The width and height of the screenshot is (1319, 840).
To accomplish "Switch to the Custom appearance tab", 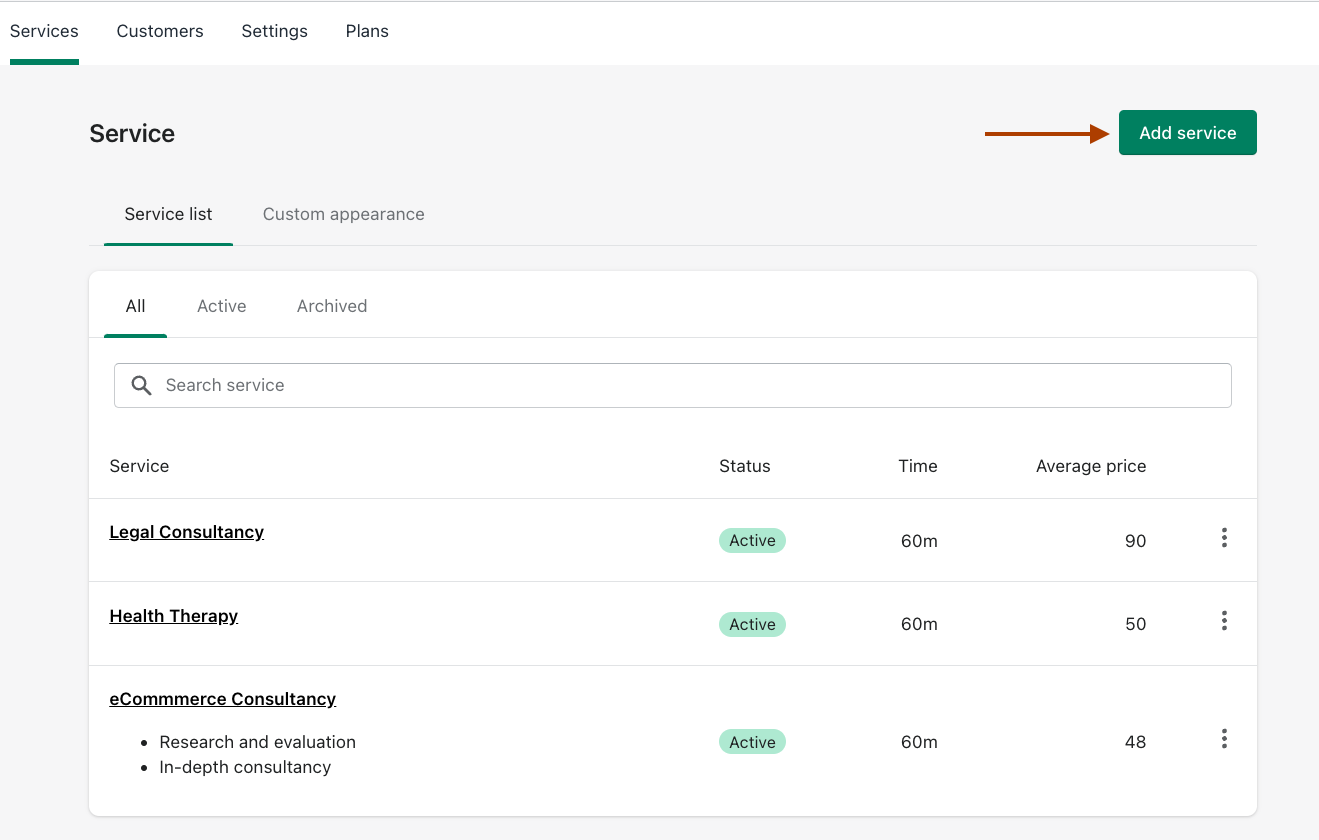I will [343, 214].
